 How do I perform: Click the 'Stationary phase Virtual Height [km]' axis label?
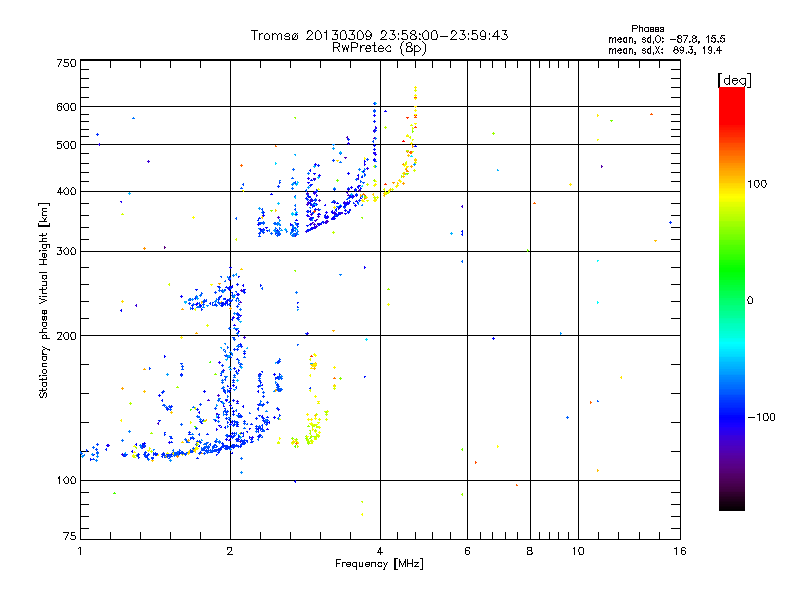point(43,300)
